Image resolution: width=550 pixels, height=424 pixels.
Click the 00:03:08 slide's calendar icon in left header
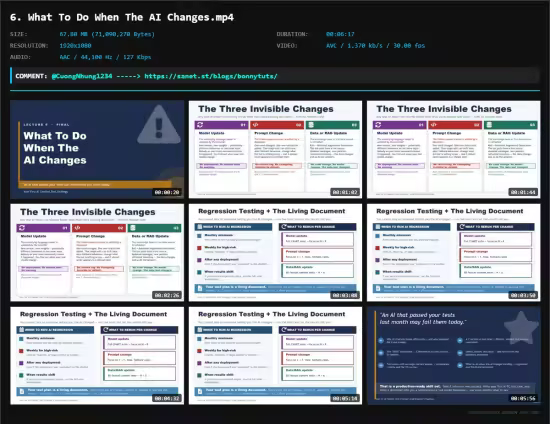pyautogui.click(x=200, y=227)
